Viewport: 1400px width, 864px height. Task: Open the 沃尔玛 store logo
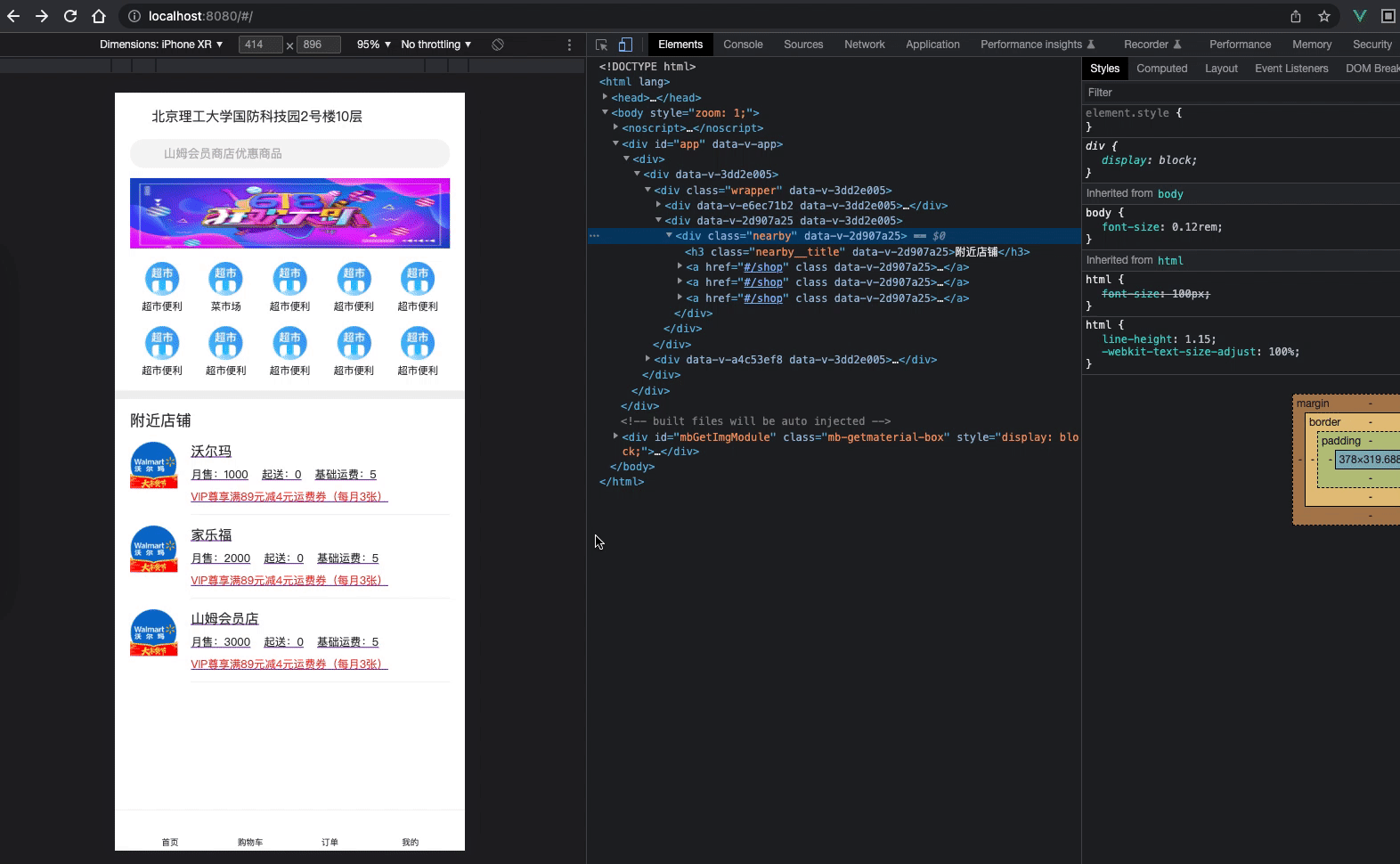[x=153, y=465]
